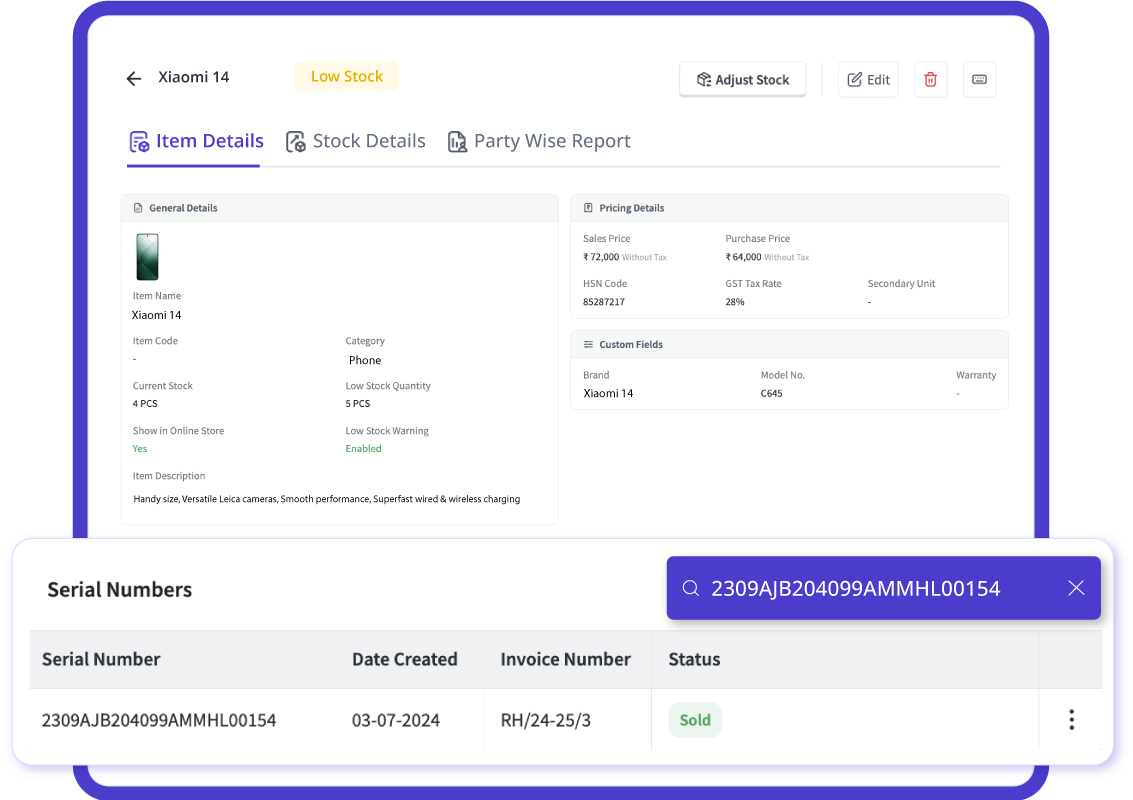Clear the serial number search with the X
Image resolution: width=1133 pixels, height=800 pixels.
pos(1076,588)
